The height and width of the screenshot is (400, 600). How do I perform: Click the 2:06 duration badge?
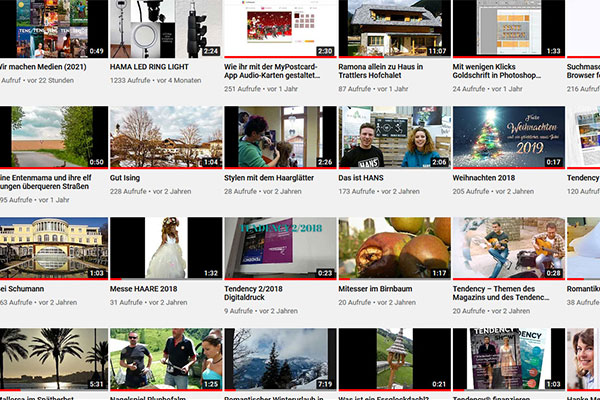[439, 162]
